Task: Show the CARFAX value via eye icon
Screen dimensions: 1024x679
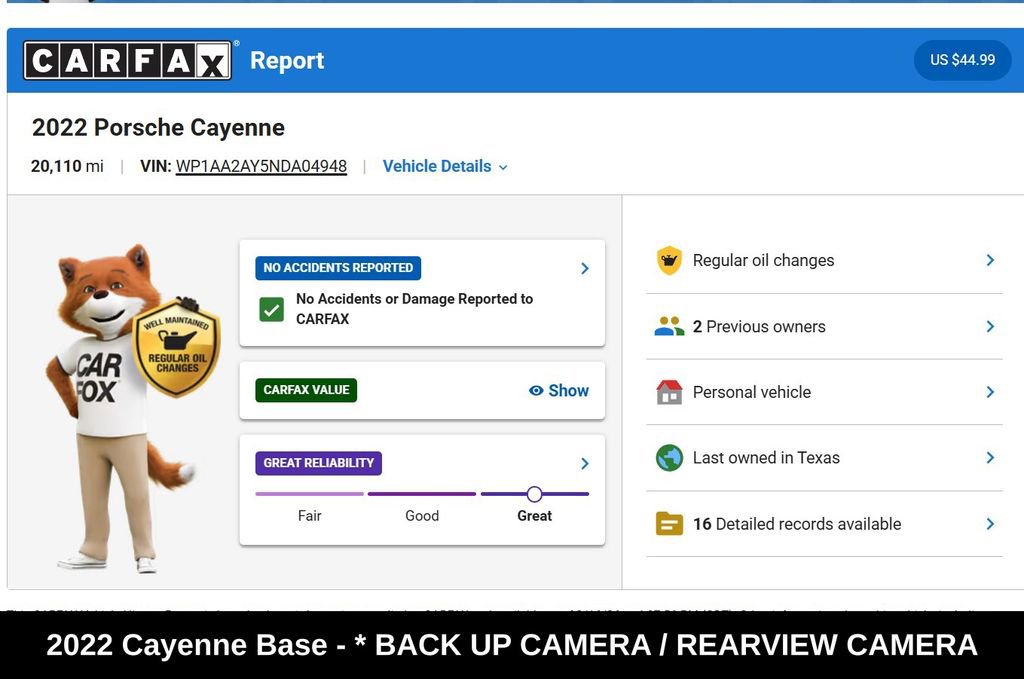Action: tap(558, 390)
